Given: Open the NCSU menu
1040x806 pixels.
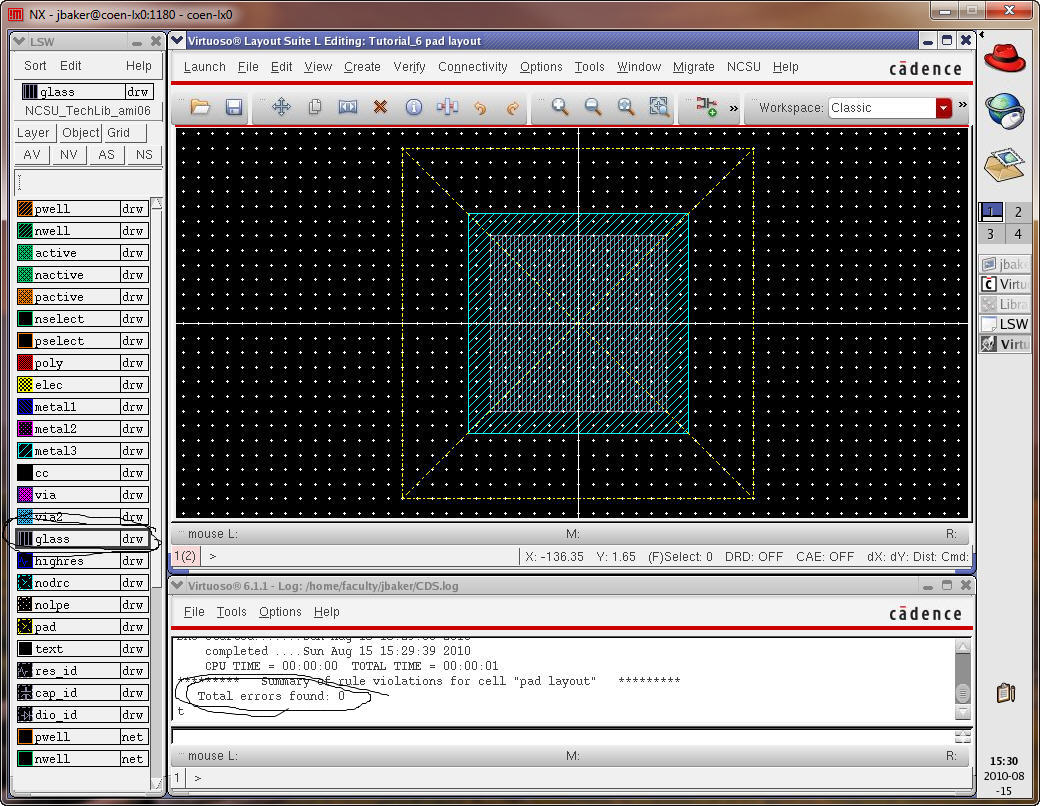Looking at the screenshot, I should (743, 67).
